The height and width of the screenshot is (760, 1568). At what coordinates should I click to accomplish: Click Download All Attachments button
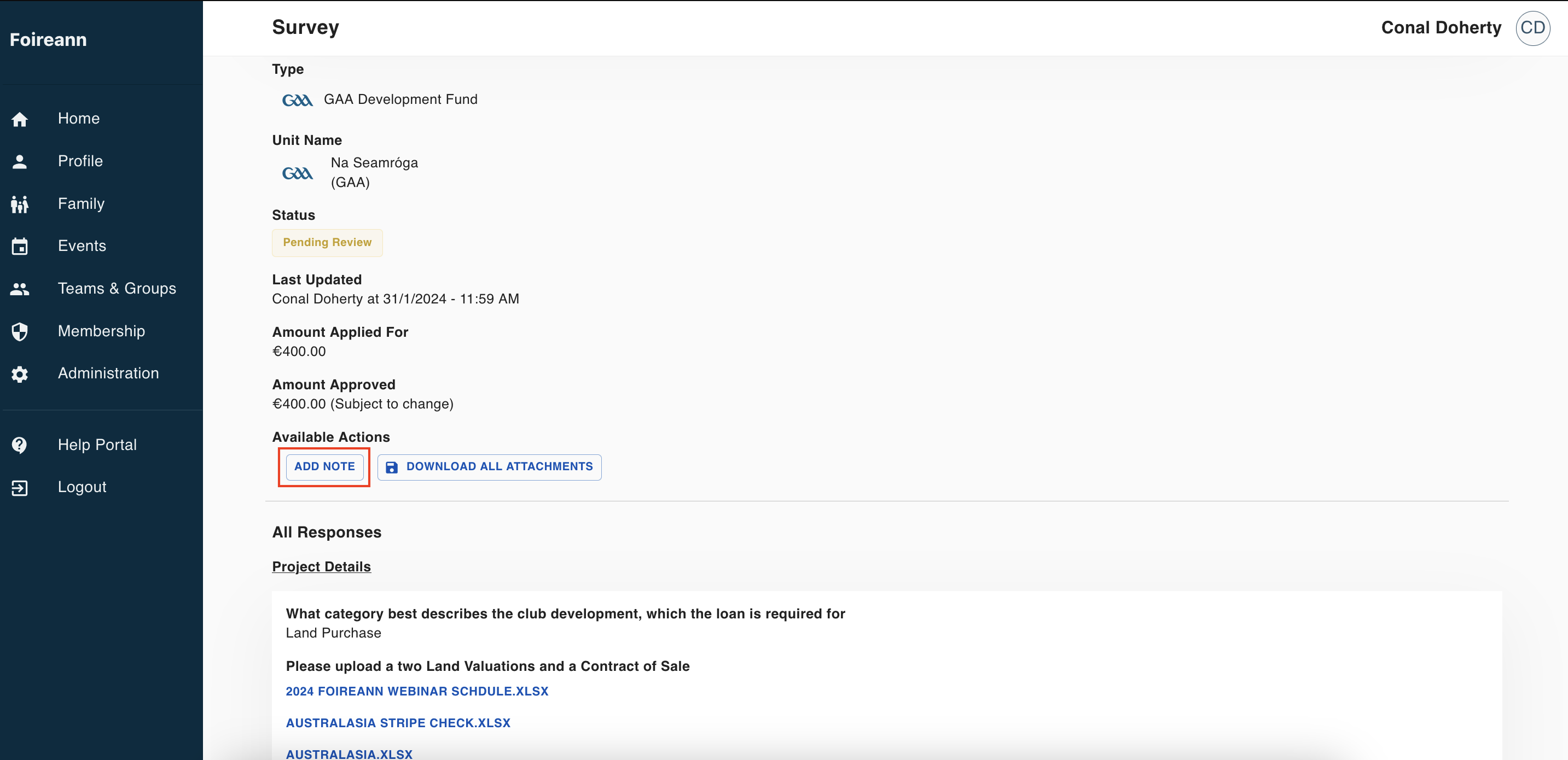(490, 467)
